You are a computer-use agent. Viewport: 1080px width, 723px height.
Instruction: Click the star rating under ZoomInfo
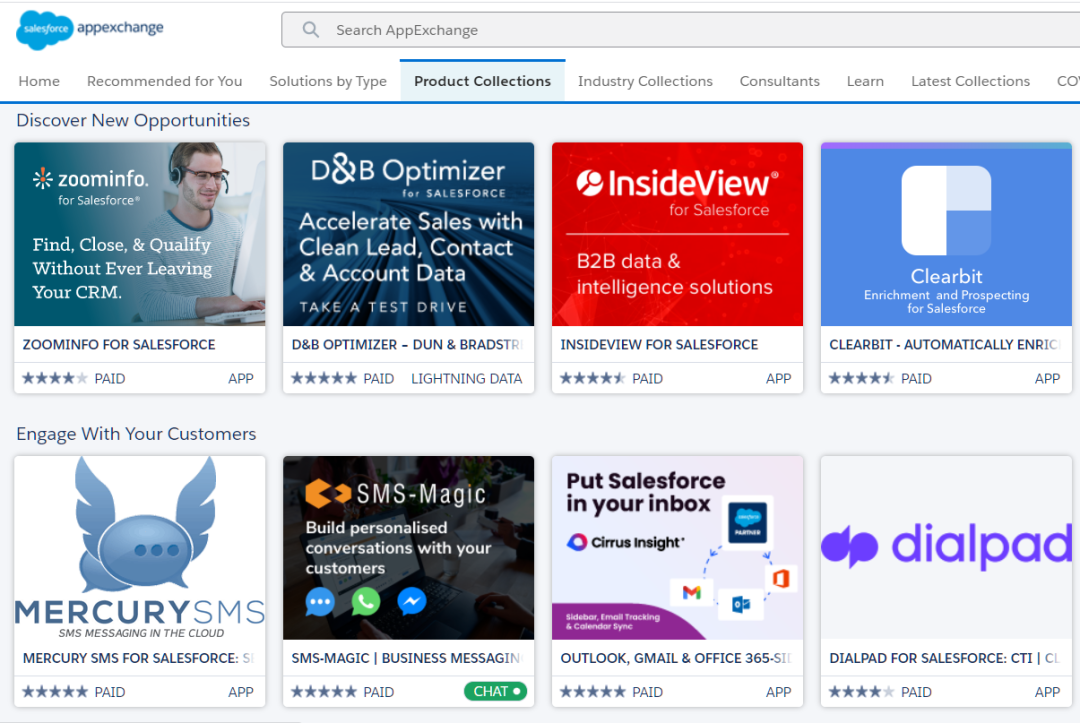(x=55, y=378)
